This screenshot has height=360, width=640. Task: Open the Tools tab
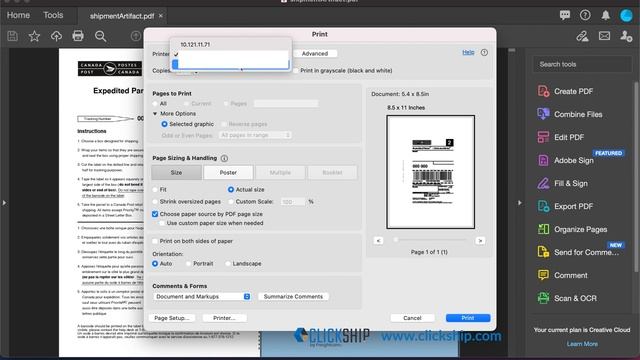[53, 15]
